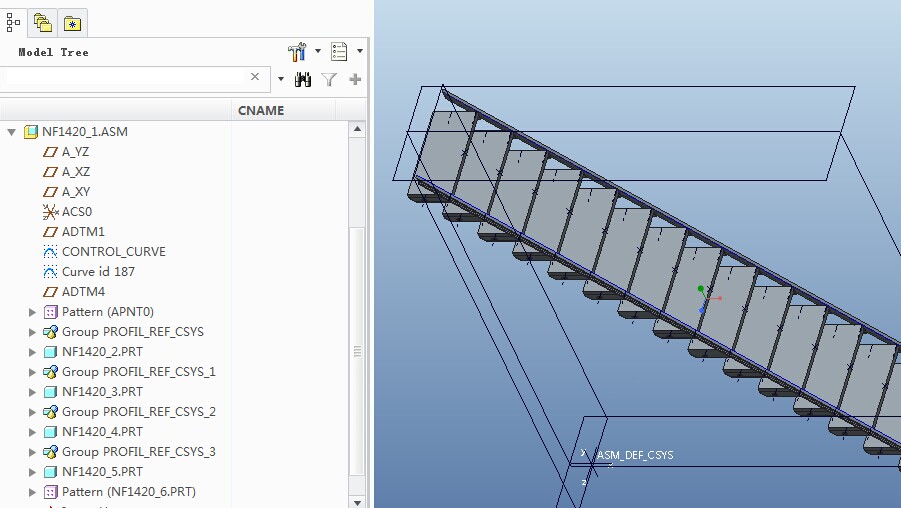Select NF1420_1.ASM assembly in tree
Image resolution: width=901 pixels, height=508 pixels.
tap(84, 132)
